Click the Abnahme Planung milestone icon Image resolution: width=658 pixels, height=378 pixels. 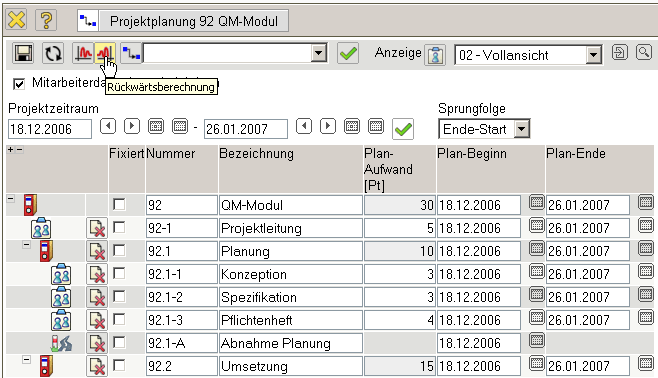point(61,343)
